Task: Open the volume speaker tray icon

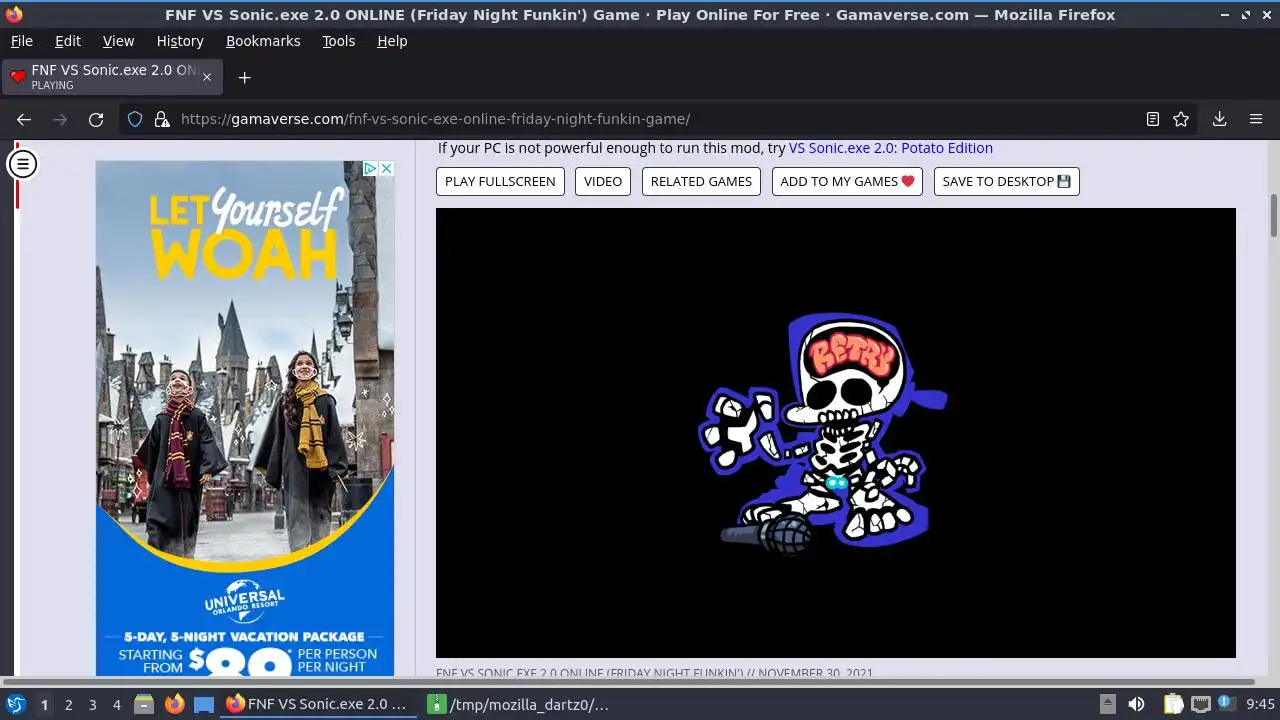Action: [x=1136, y=705]
